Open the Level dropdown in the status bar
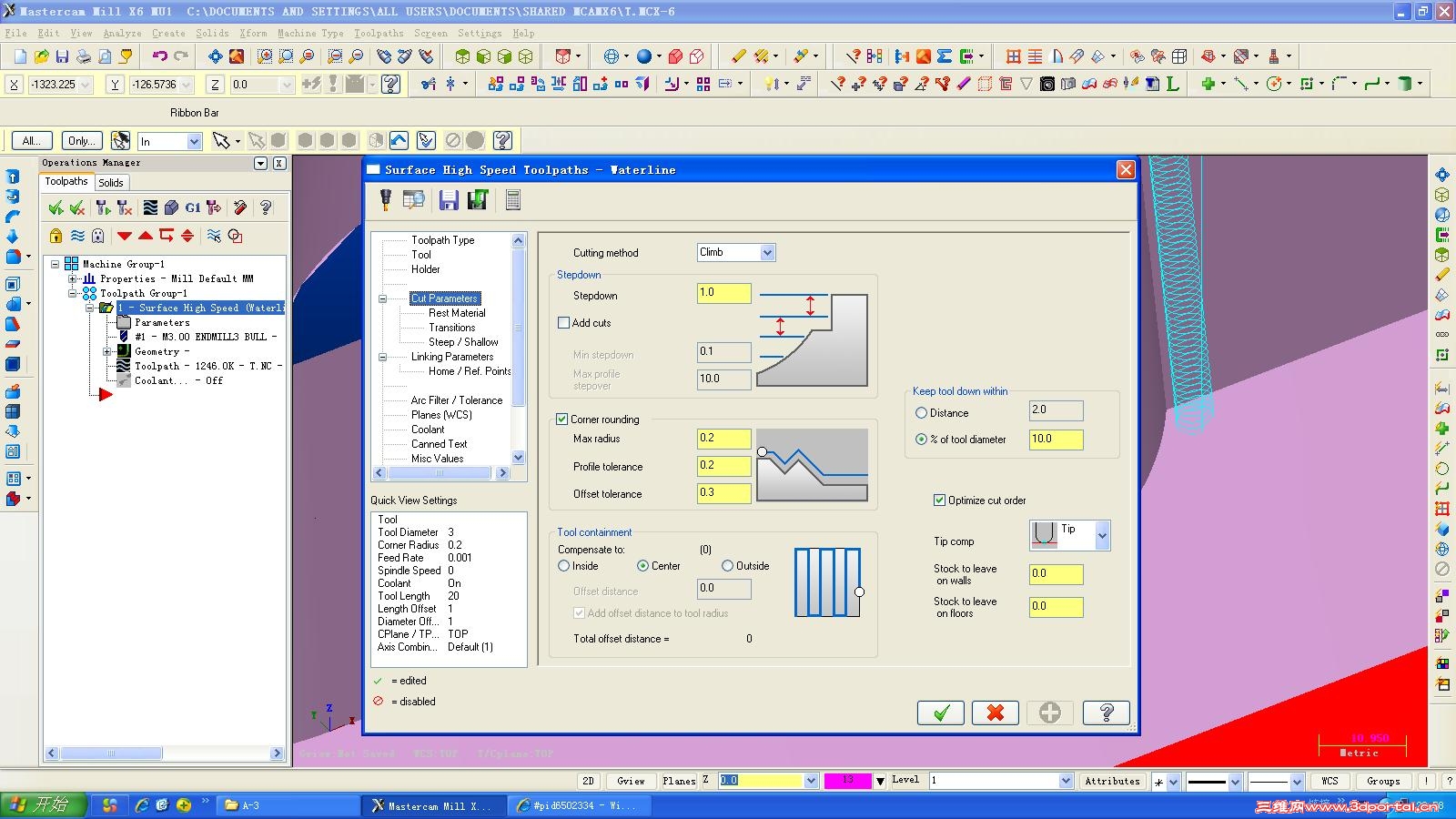The height and width of the screenshot is (819, 1456). (x=1066, y=781)
